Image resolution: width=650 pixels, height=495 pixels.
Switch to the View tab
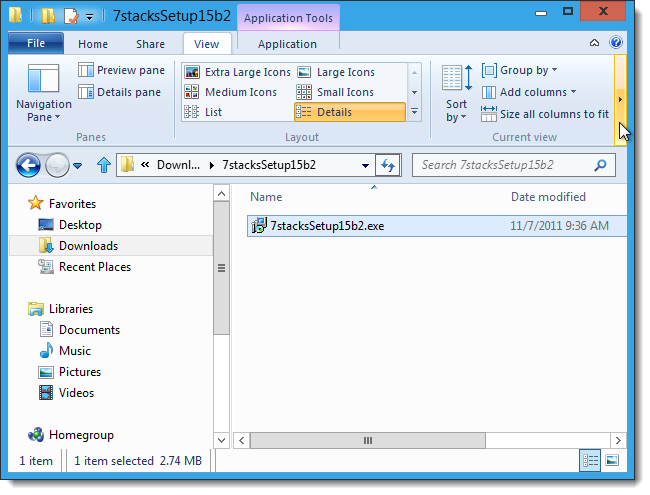[206, 44]
